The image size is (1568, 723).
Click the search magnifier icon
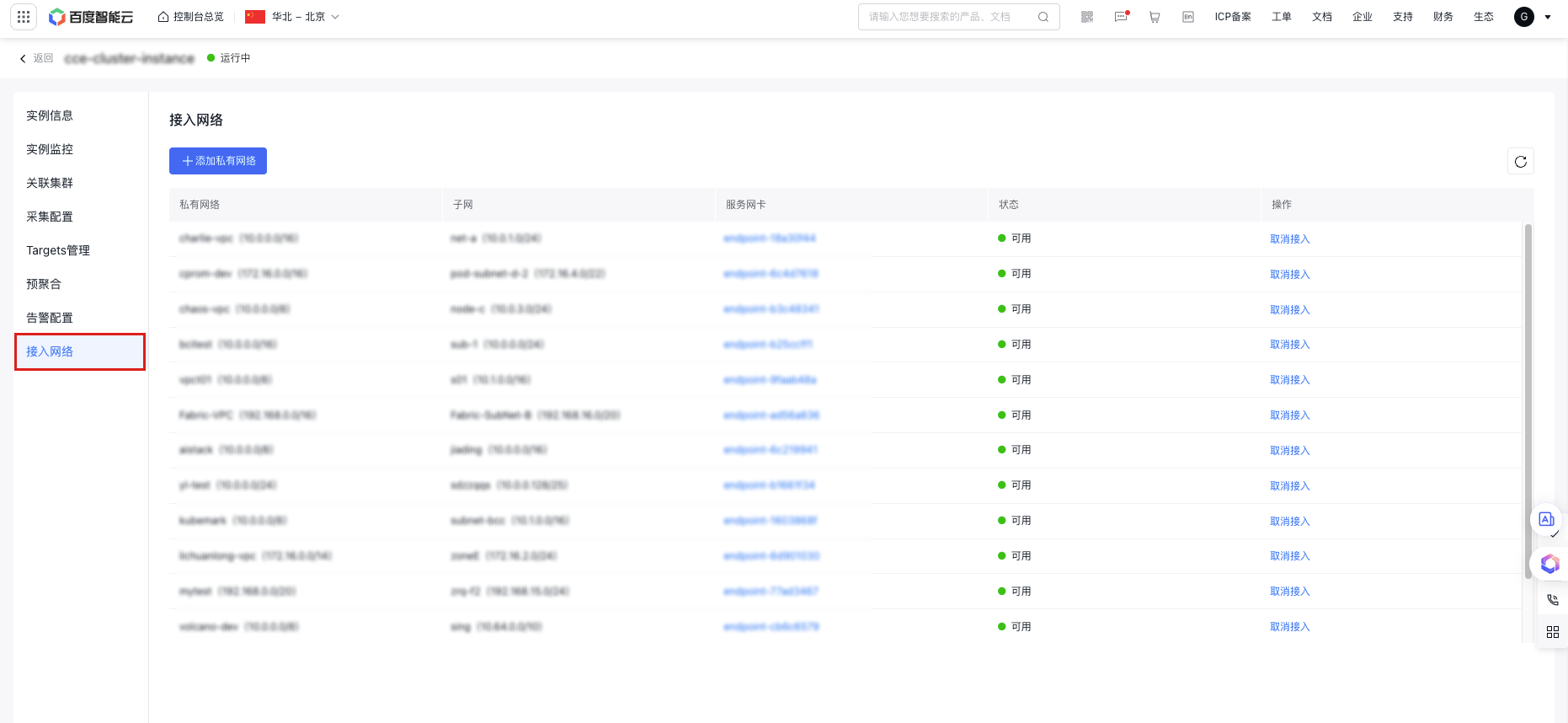1043,17
